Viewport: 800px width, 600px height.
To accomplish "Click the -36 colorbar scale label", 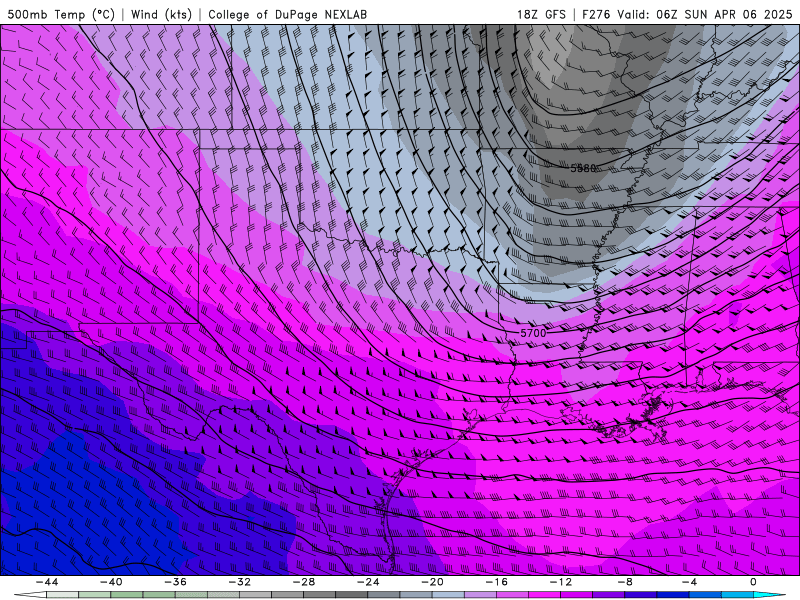I will [x=175, y=582].
